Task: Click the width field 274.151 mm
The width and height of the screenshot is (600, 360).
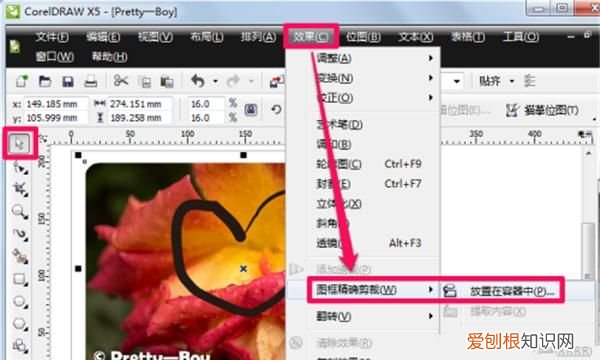Action: pos(140,104)
